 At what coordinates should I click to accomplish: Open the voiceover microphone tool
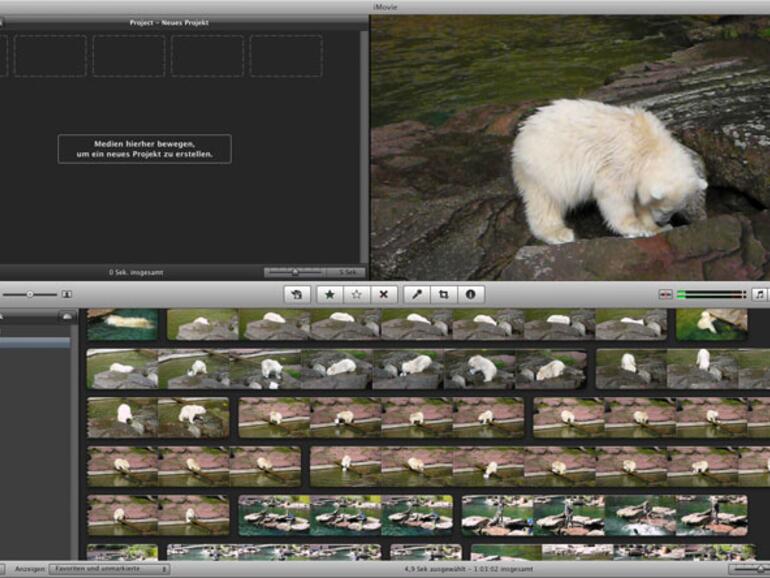417,294
